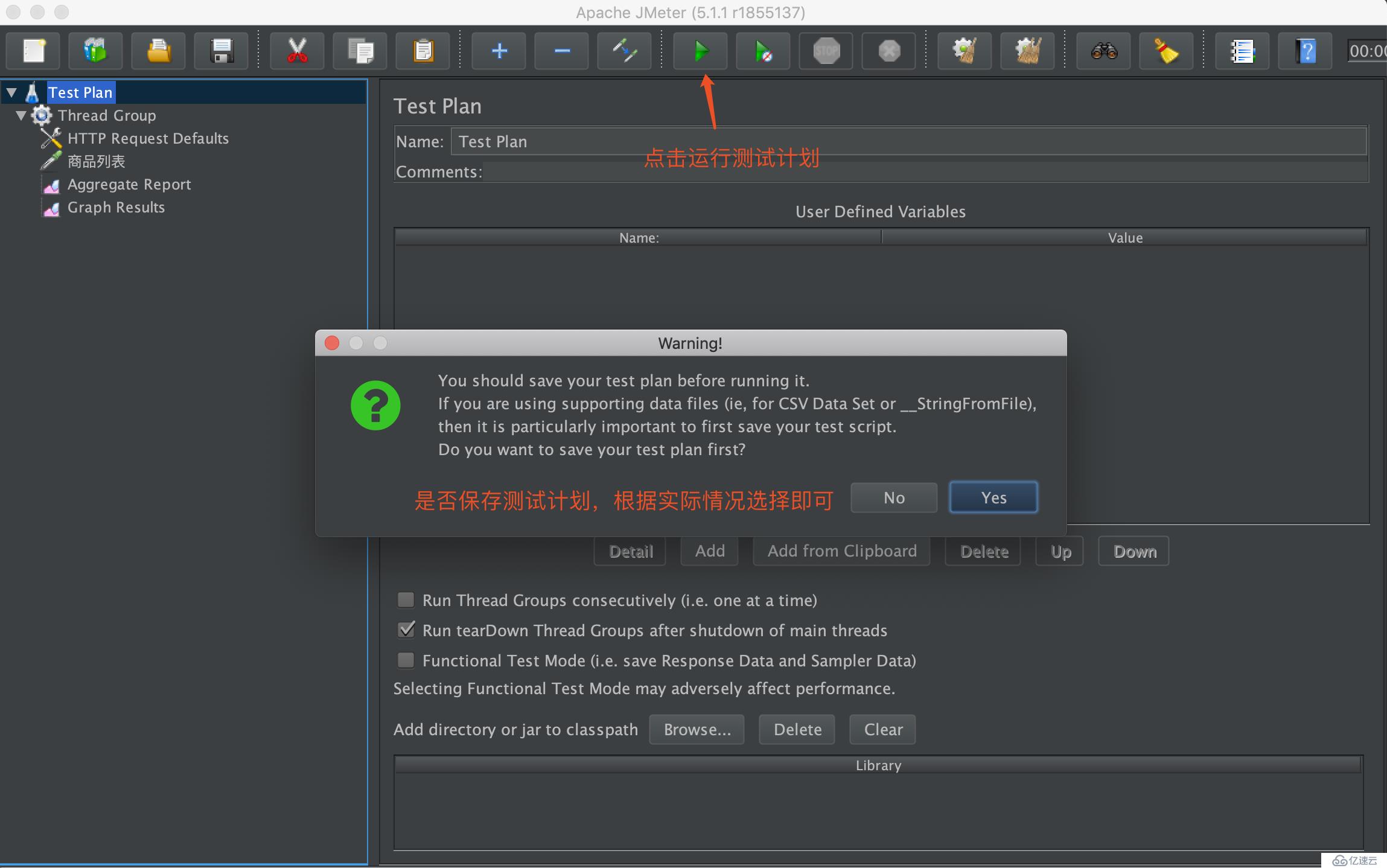Click the Detail button

(x=630, y=551)
